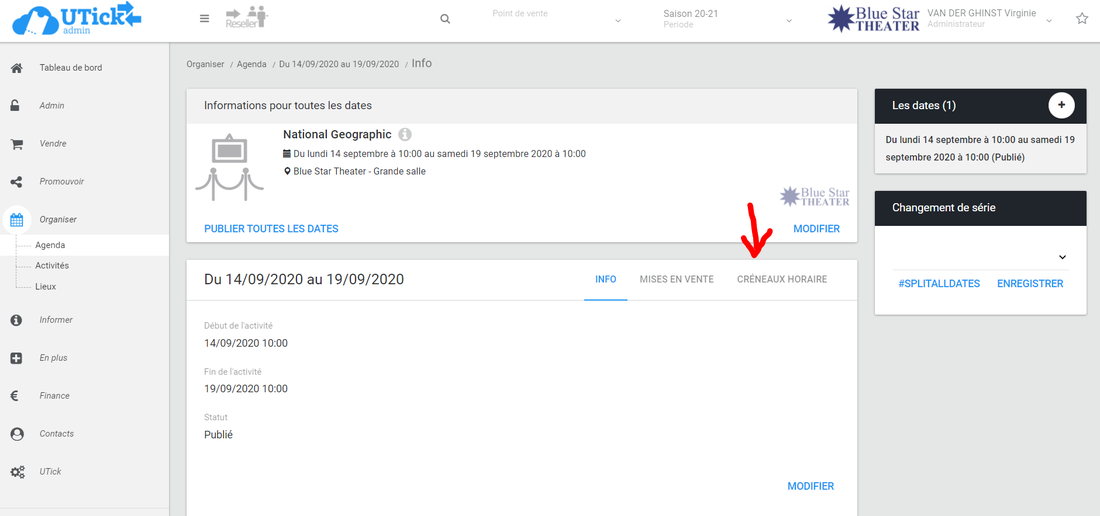Open the Changement de série dropdown

979,257
